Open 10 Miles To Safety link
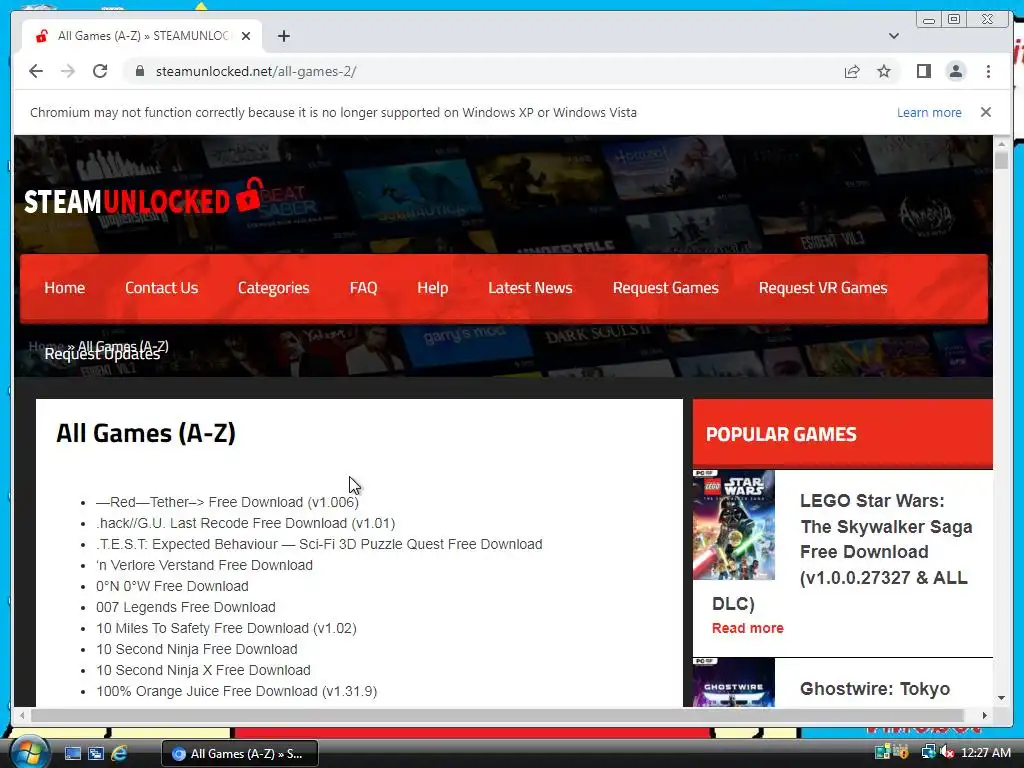This screenshot has height=768, width=1024. 226,628
